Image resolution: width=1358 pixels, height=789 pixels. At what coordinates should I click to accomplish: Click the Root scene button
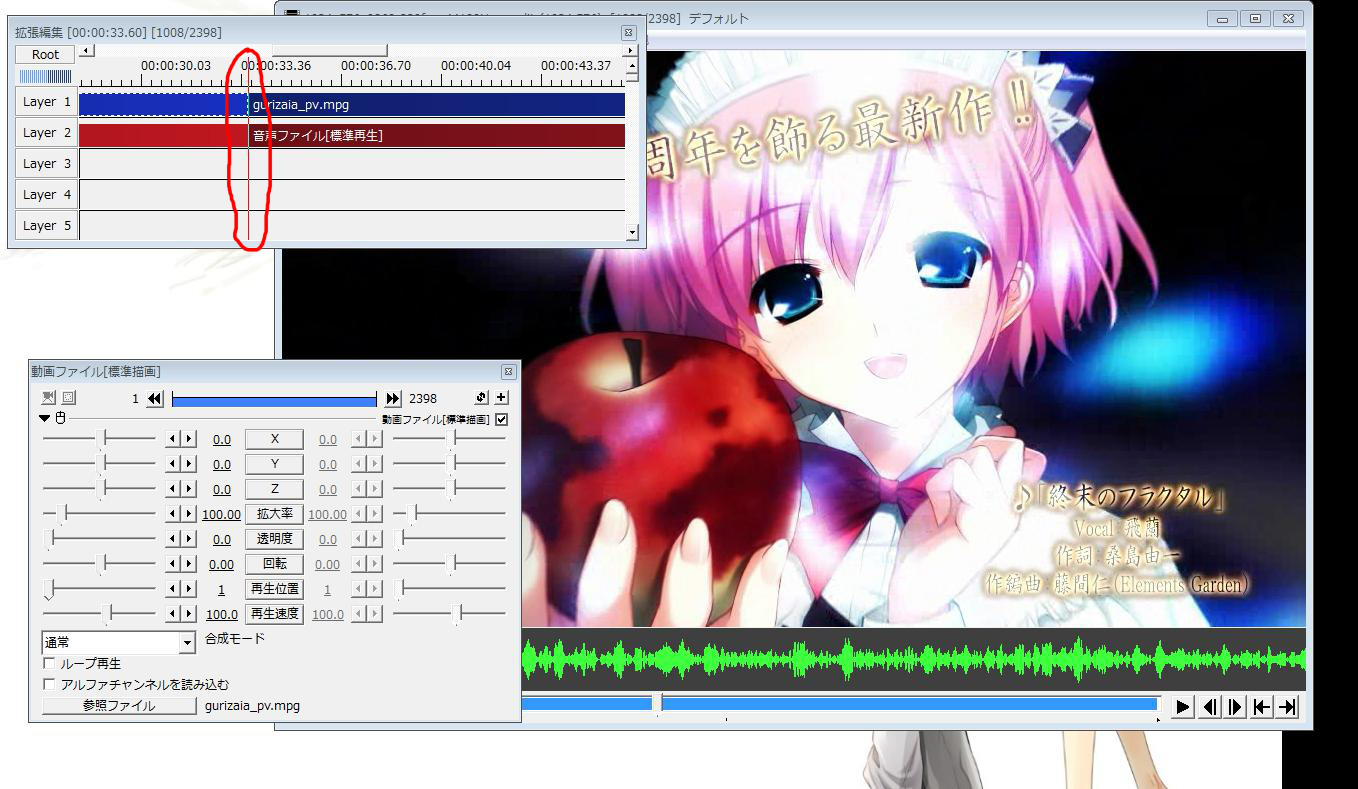click(45, 54)
